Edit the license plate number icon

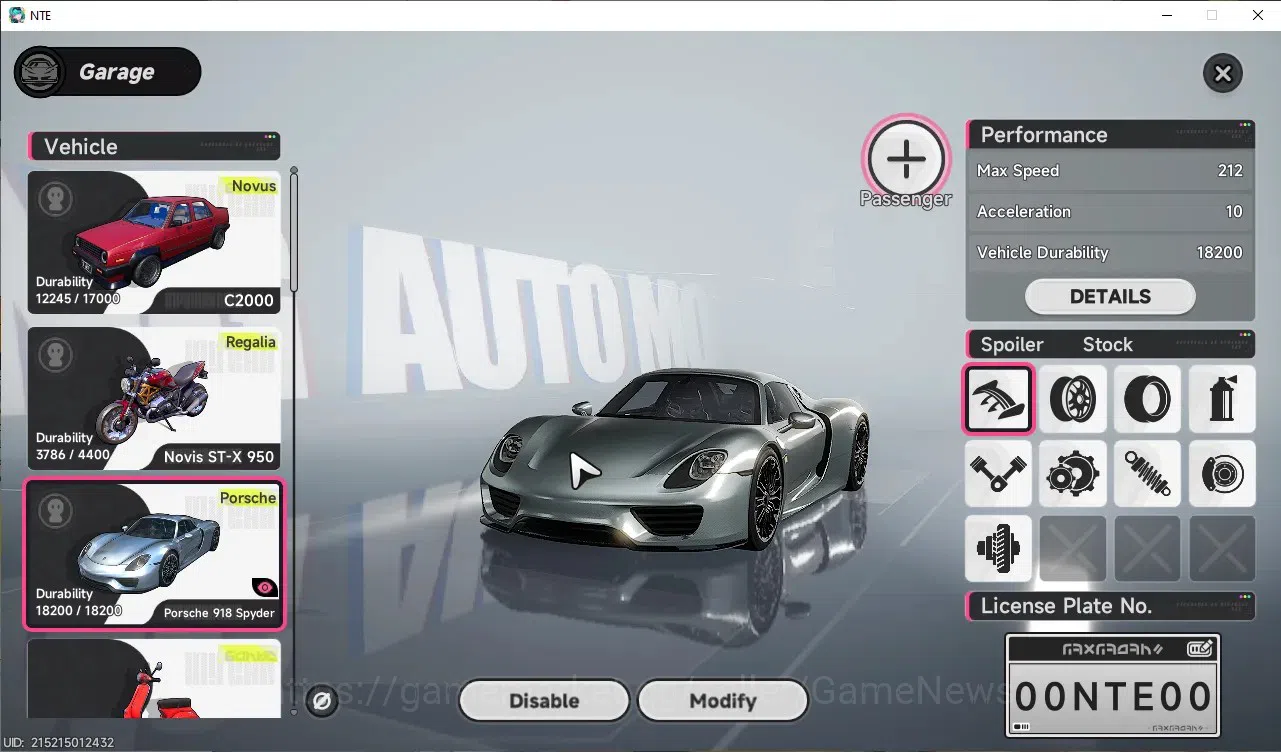pos(1200,649)
